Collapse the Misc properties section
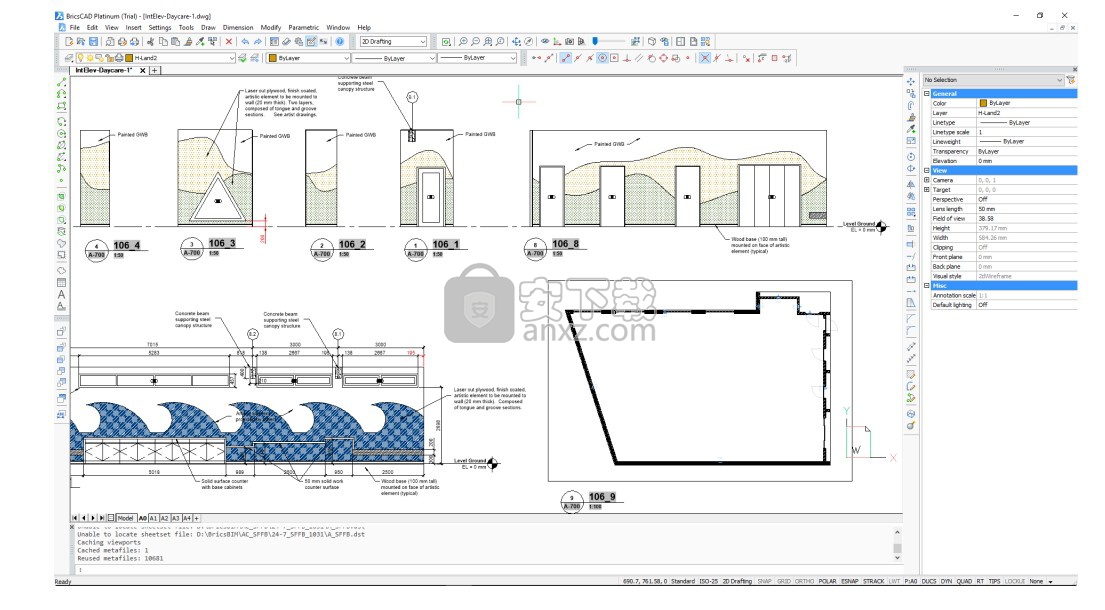The image size is (1105, 610). 927,286
